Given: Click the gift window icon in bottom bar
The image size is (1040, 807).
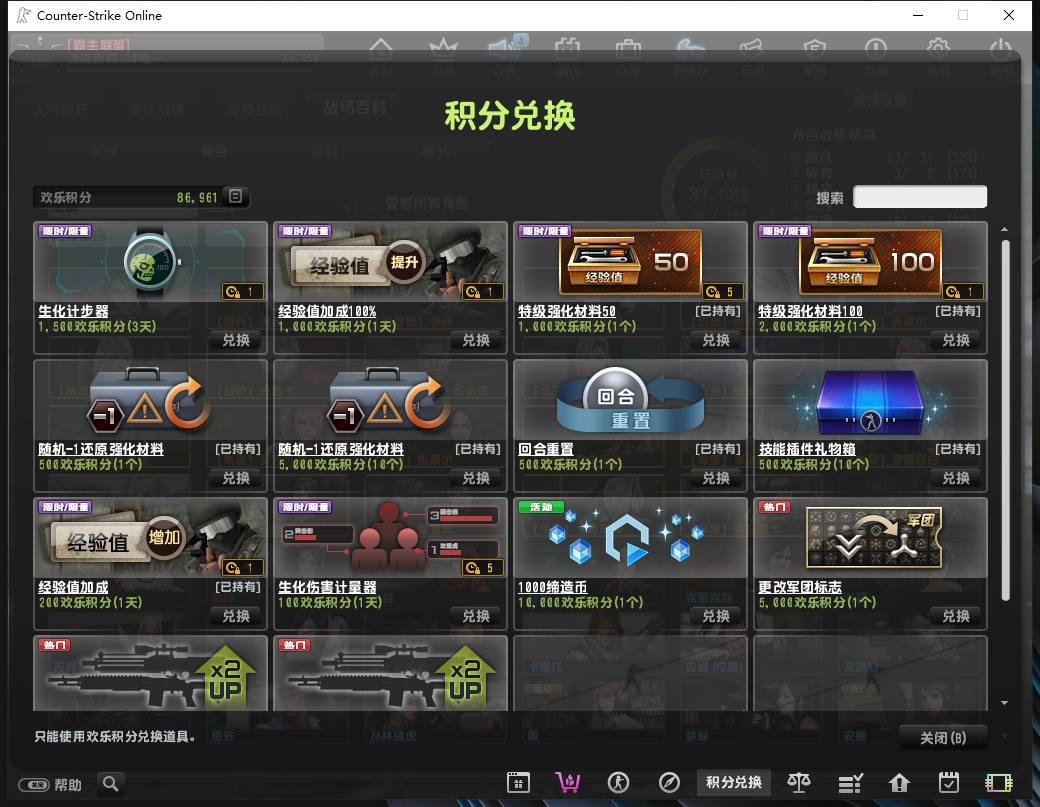Looking at the screenshot, I should 518,782.
